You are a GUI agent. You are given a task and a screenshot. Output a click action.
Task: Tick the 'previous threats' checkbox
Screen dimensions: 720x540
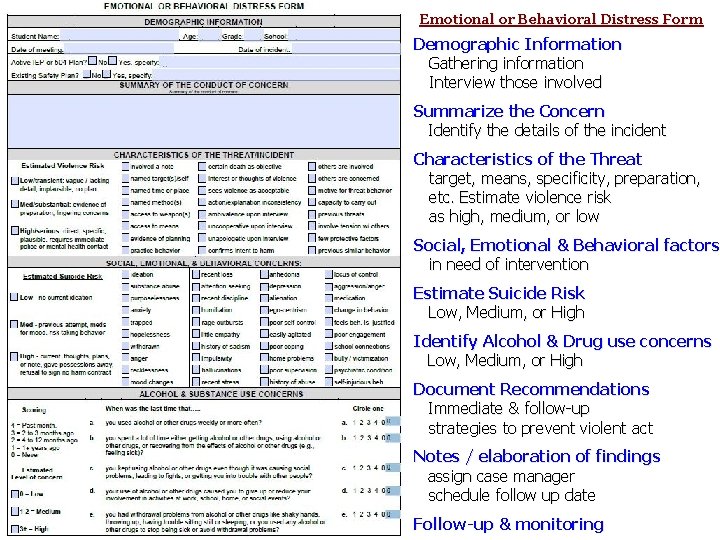(312, 214)
